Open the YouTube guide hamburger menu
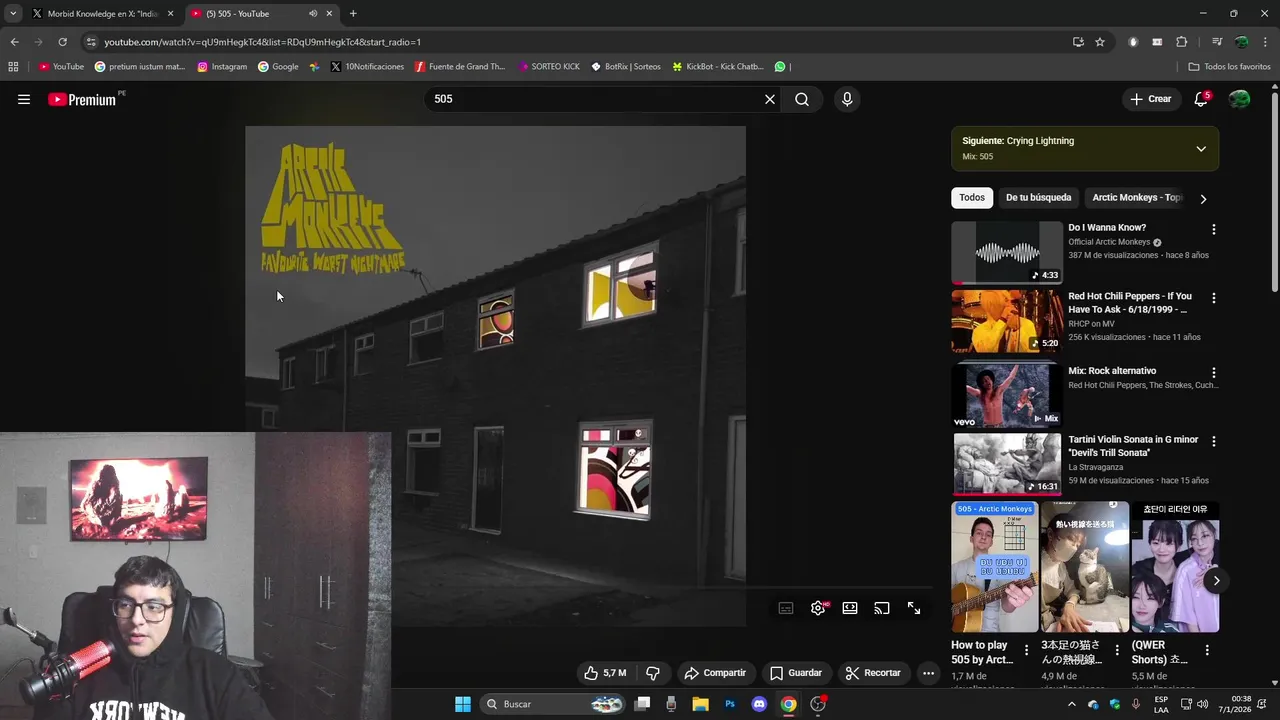Screen dimensions: 1280x720 (24, 99)
